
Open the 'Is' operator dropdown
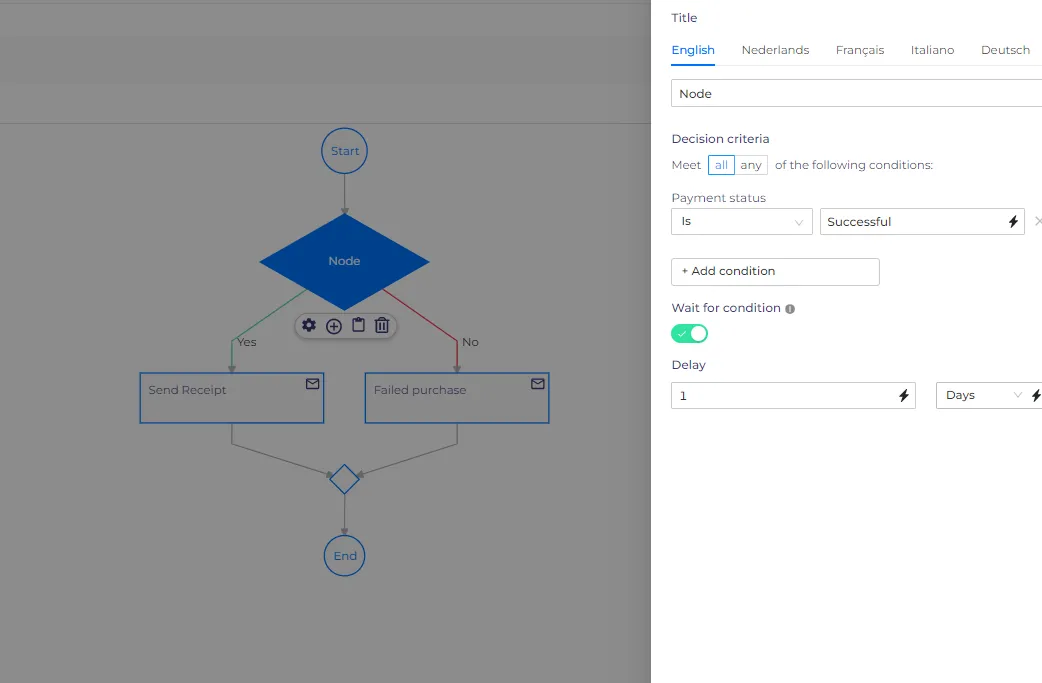(742, 222)
